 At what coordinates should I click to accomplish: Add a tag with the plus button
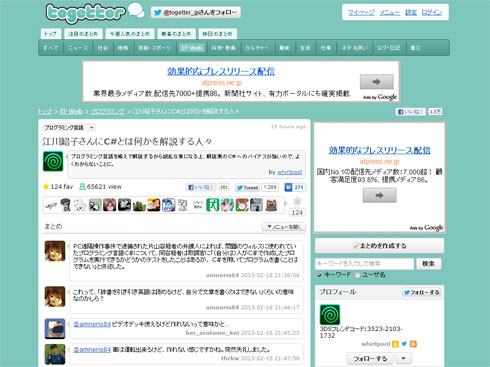(92, 127)
